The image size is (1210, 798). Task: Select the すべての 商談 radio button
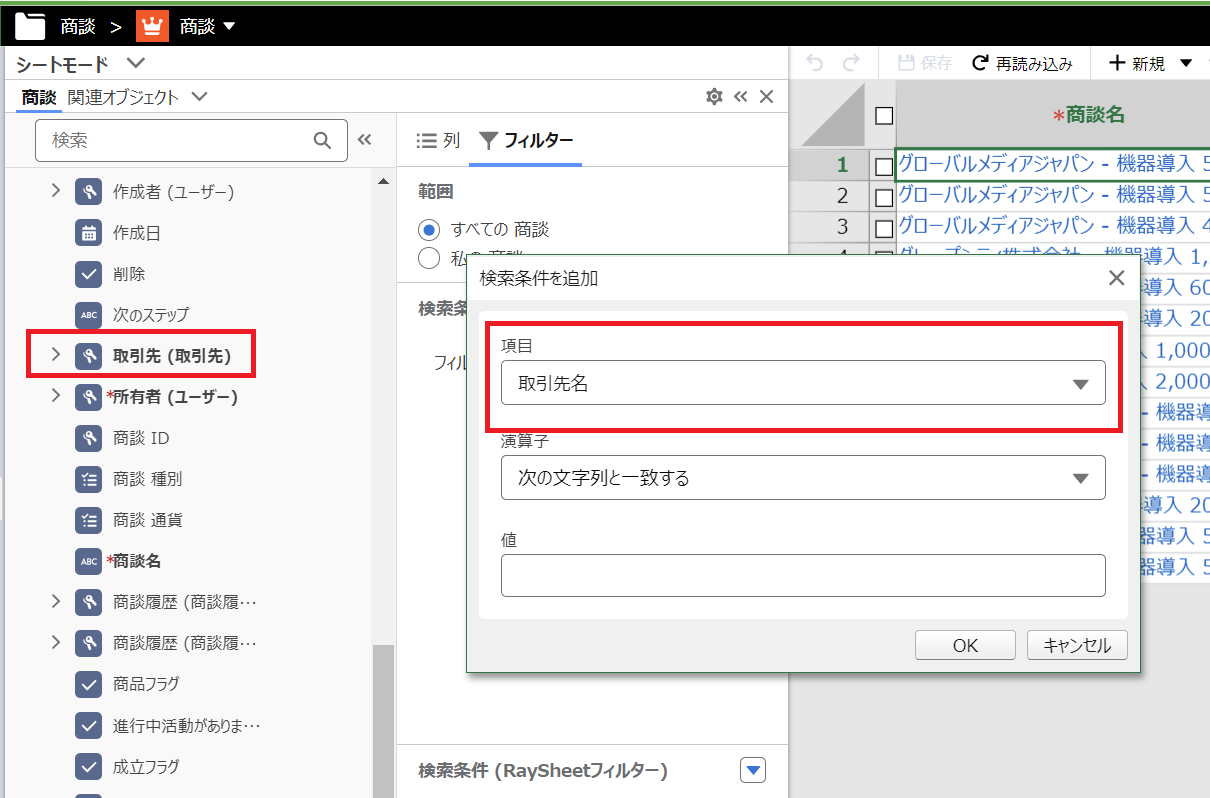pos(429,229)
